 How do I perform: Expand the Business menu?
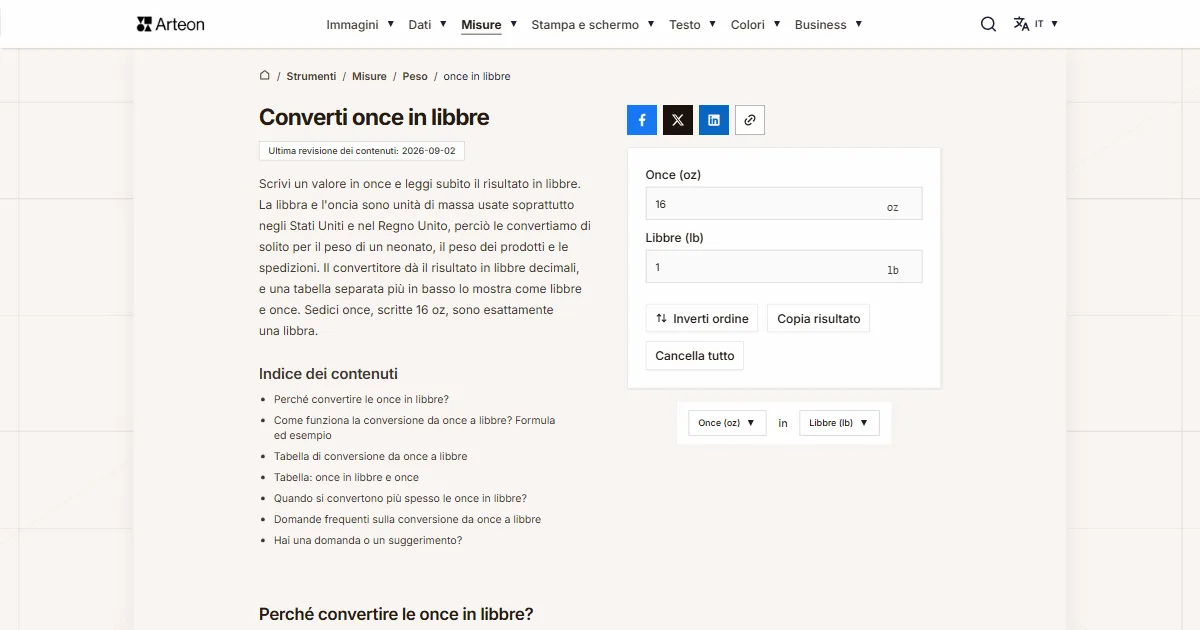829,24
